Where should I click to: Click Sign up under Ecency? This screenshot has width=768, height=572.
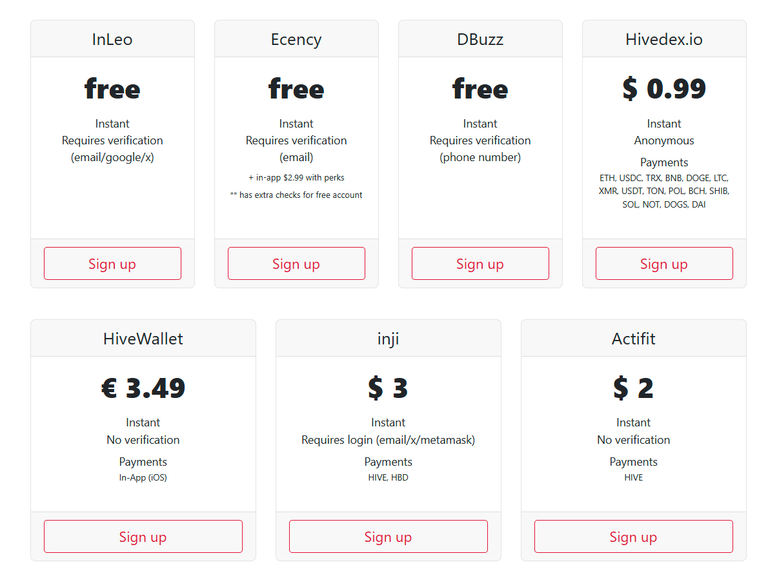point(296,263)
